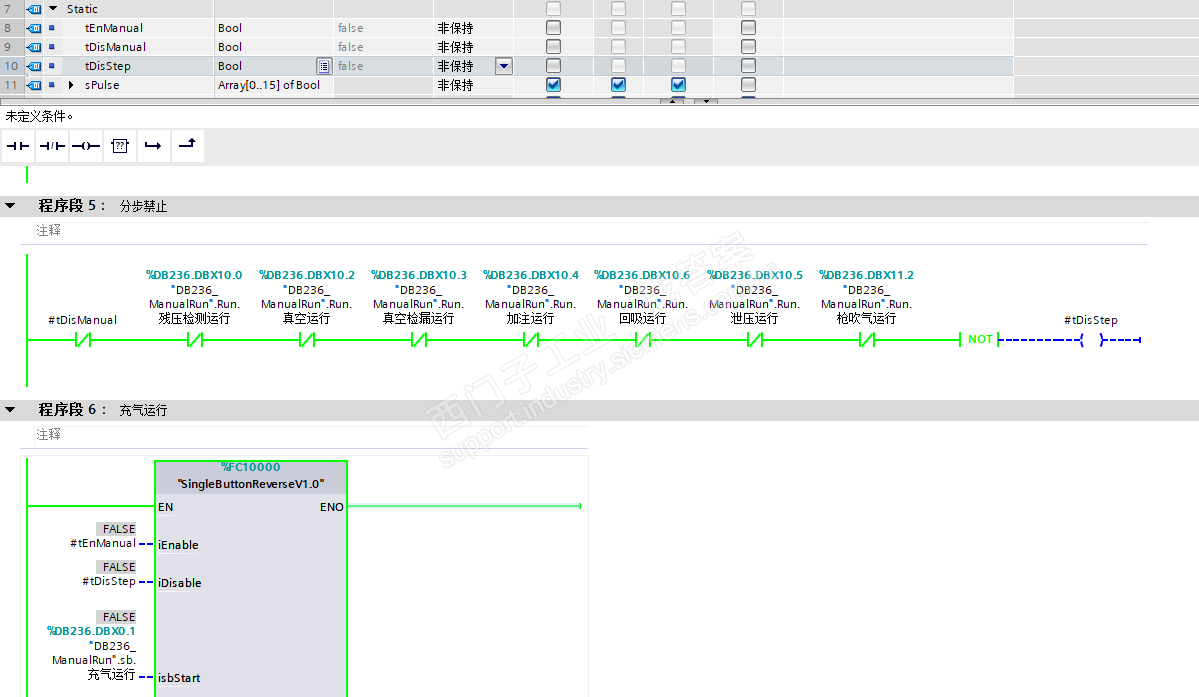Click the ENO output of the FC block
The width and height of the screenshot is (1199, 697).
point(331,507)
